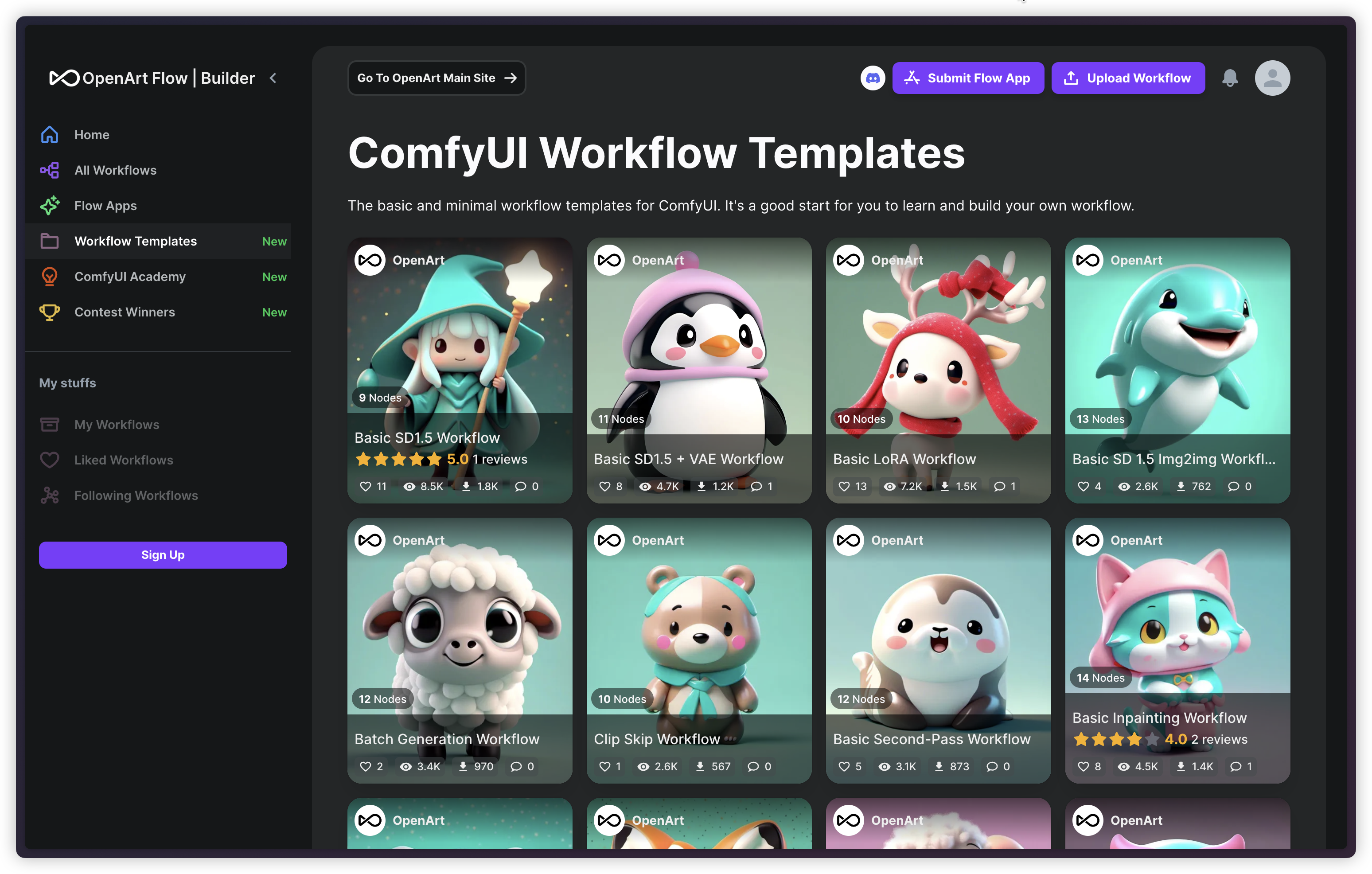The width and height of the screenshot is (1372, 874).
Task: Click the 9 Nodes badge on Basic SD1.5 card
Action: coord(380,398)
